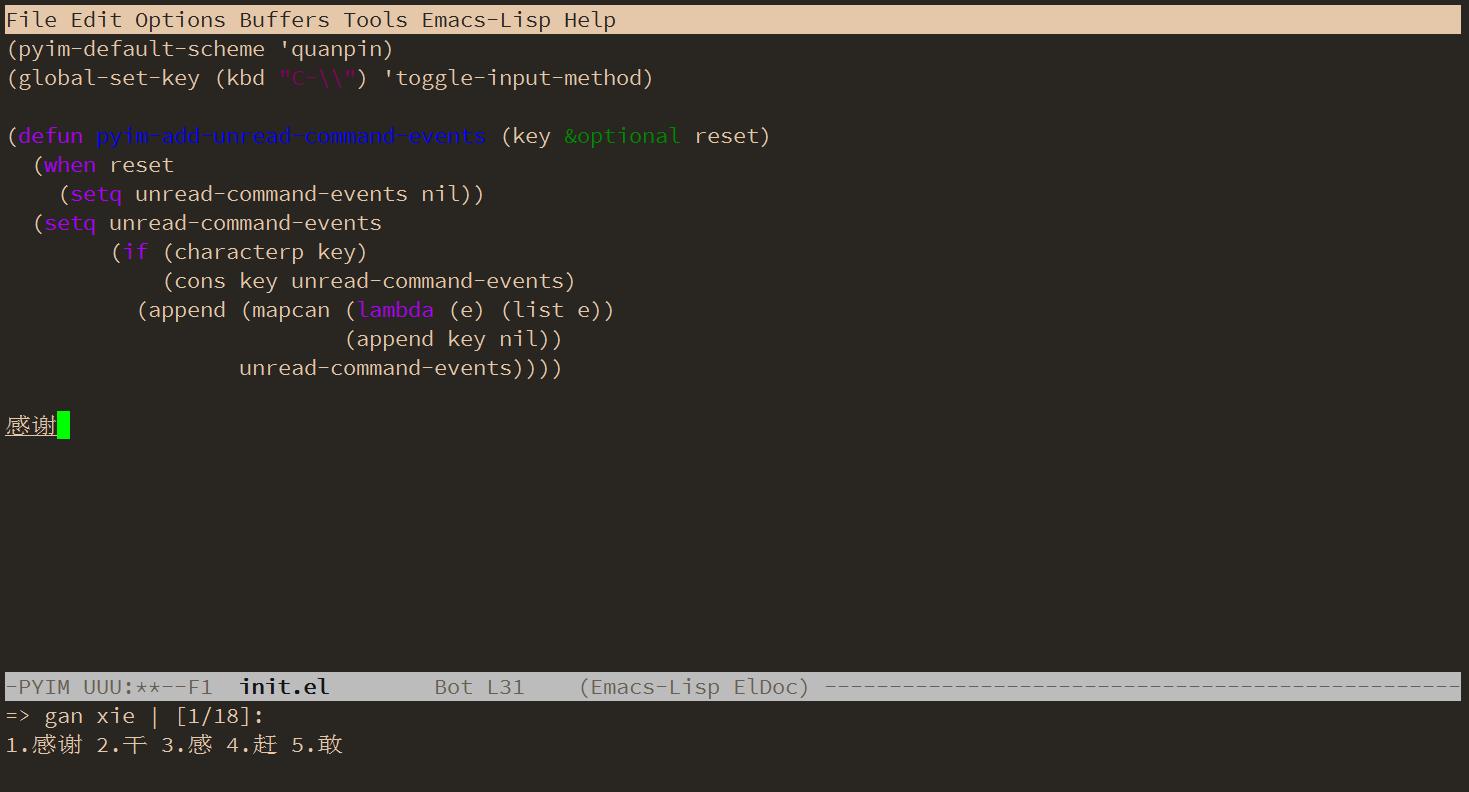Viewport: 1469px width, 792px height.
Task: Click the green block cursor after 感谢
Action: 63,424
